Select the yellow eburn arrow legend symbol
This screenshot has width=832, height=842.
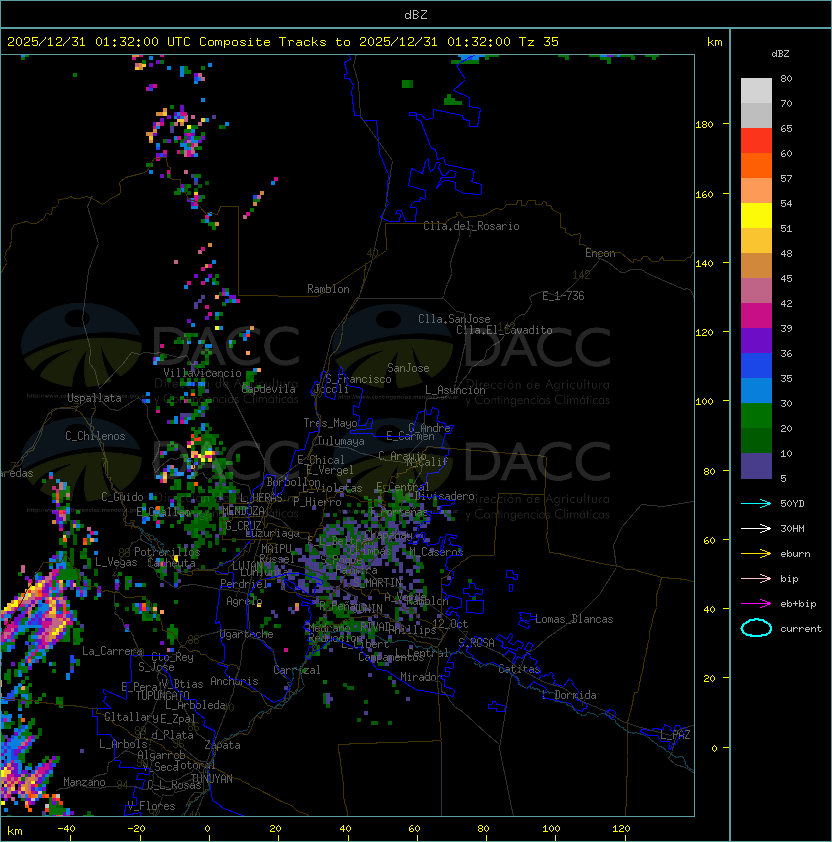(x=756, y=554)
